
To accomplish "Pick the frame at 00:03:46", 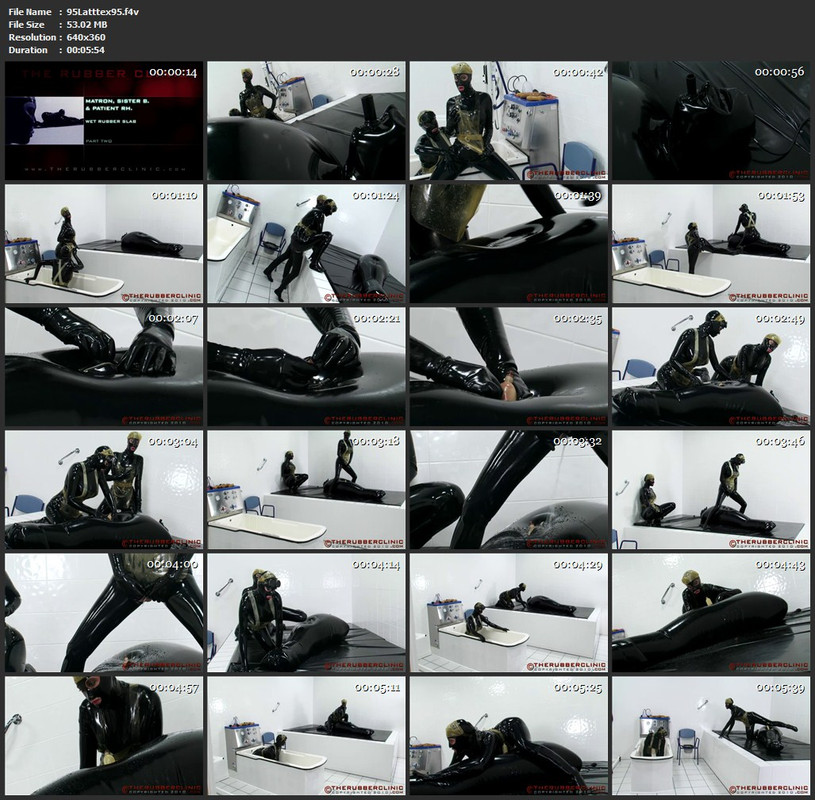I will coord(711,490).
